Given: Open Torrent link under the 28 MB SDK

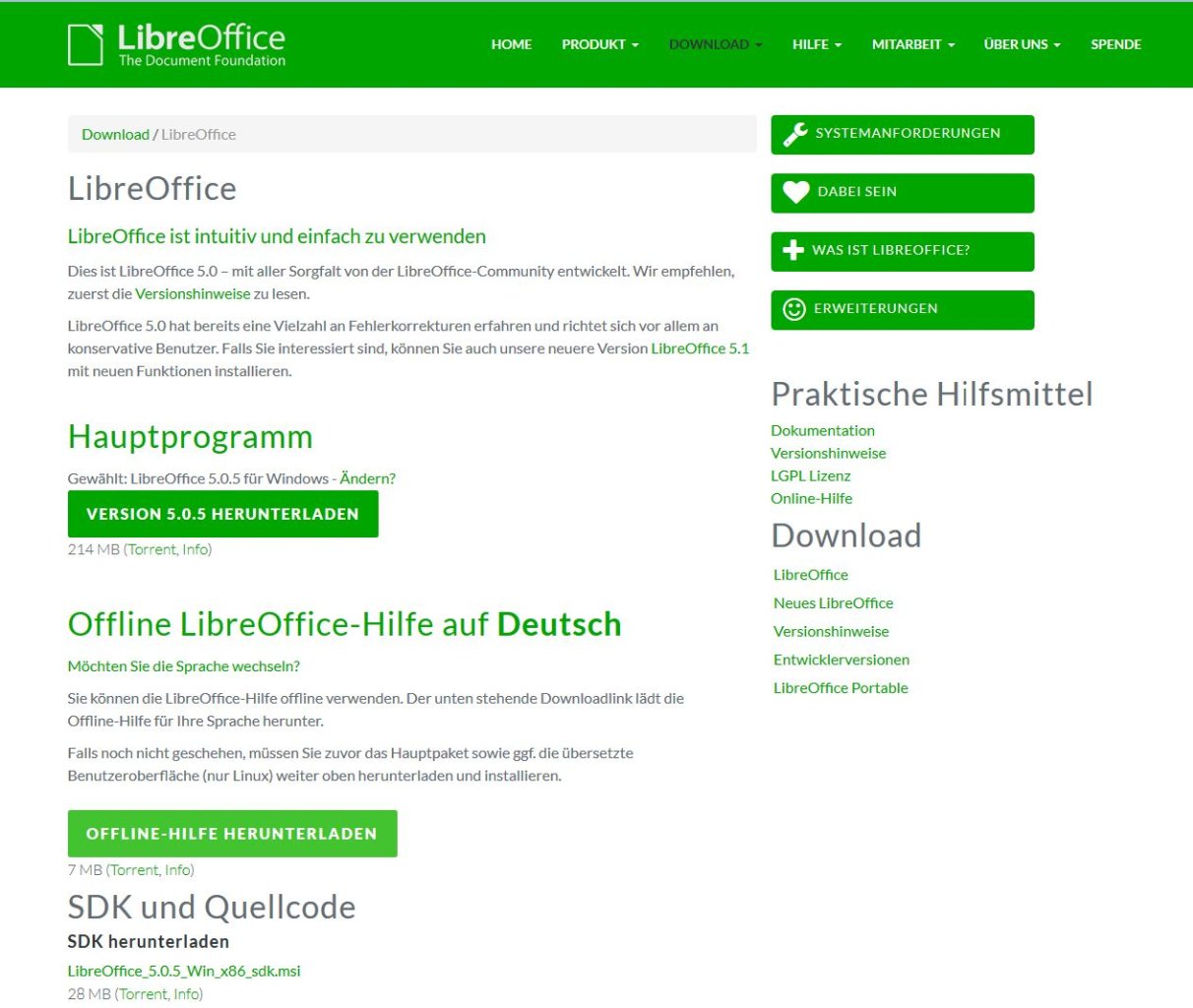Looking at the screenshot, I should click(144, 994).
